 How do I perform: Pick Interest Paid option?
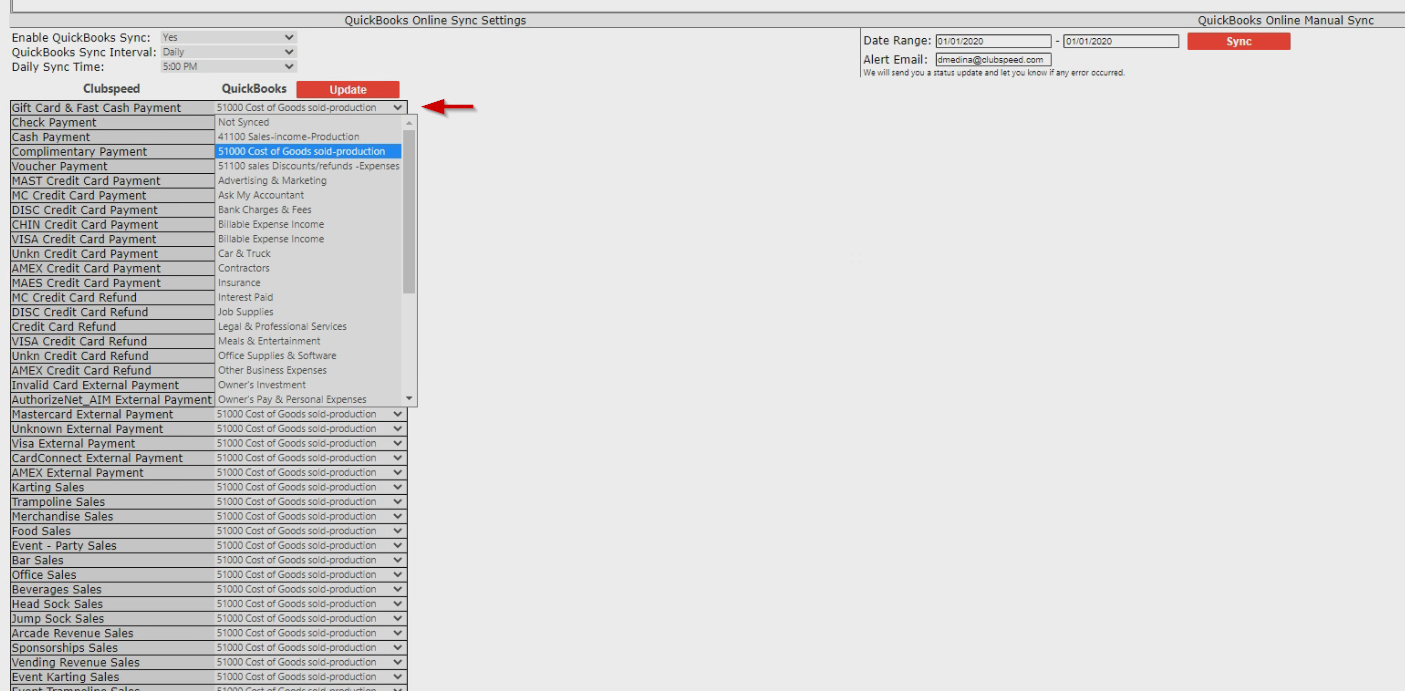pos(309,297)
